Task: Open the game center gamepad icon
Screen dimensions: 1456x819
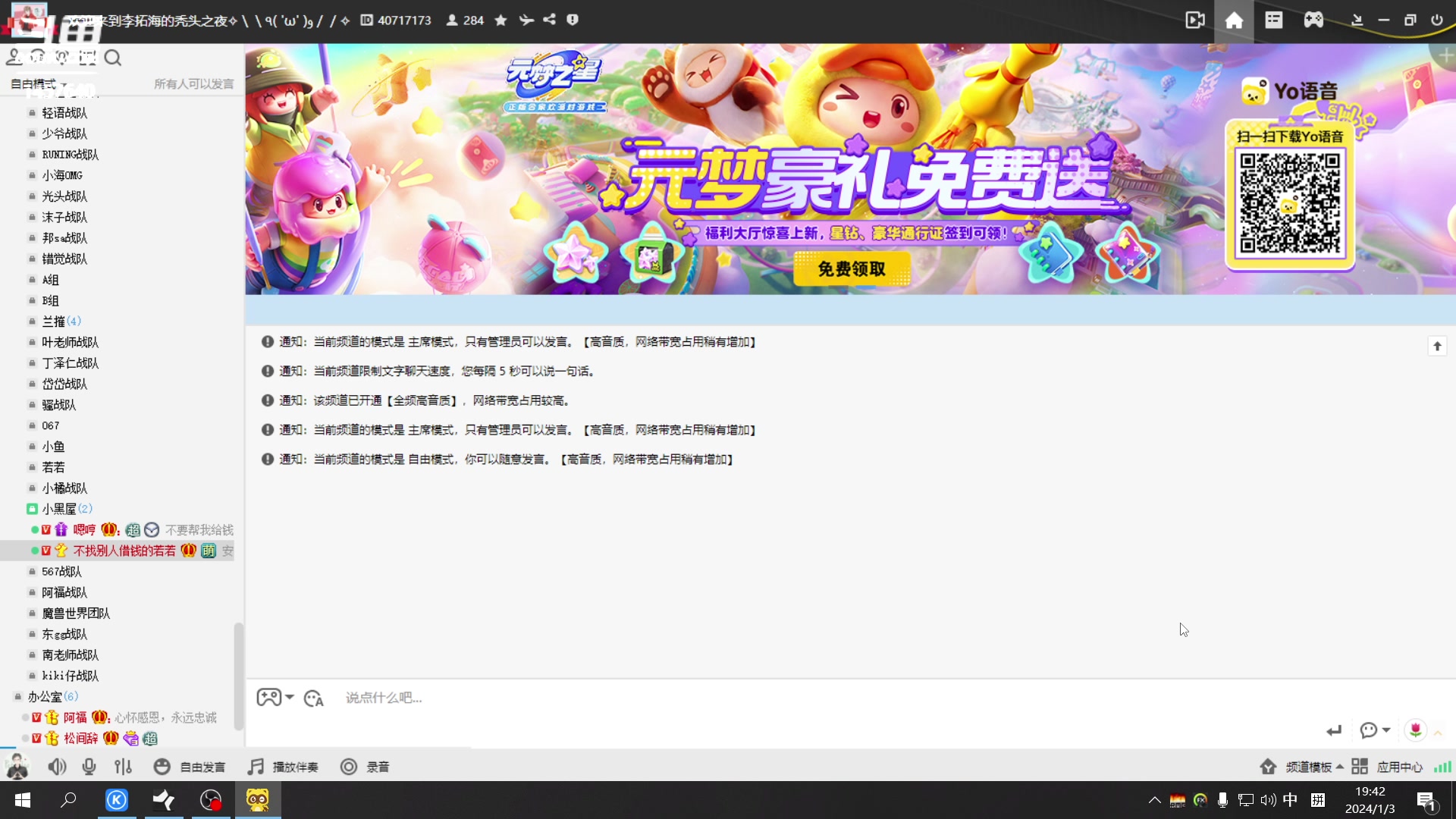Action: pos(1313,20)
